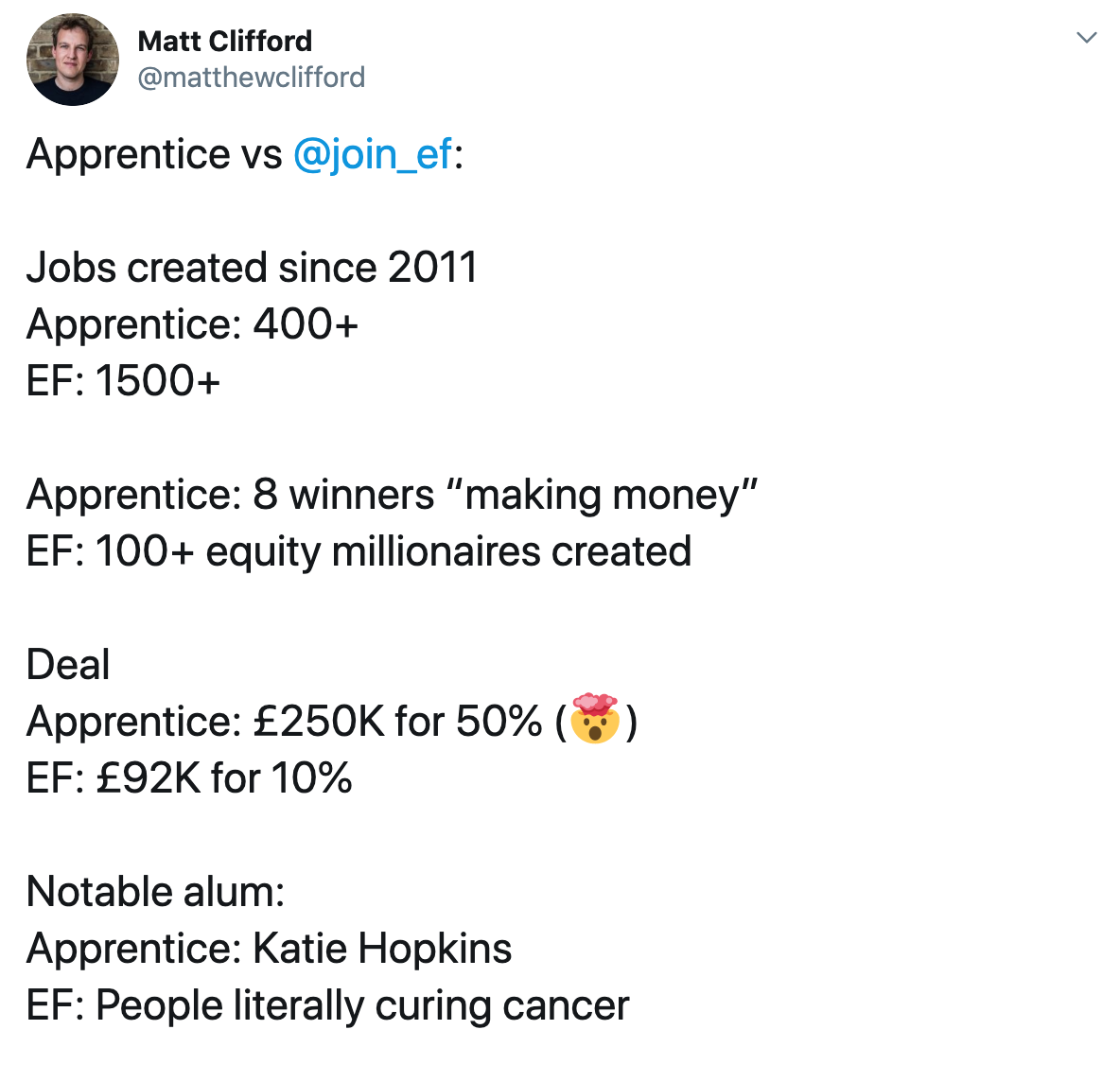This screenshot has height=1082, width=1120.
Task: Click the @matthewclifford handle
Action: tap(252, 78)
